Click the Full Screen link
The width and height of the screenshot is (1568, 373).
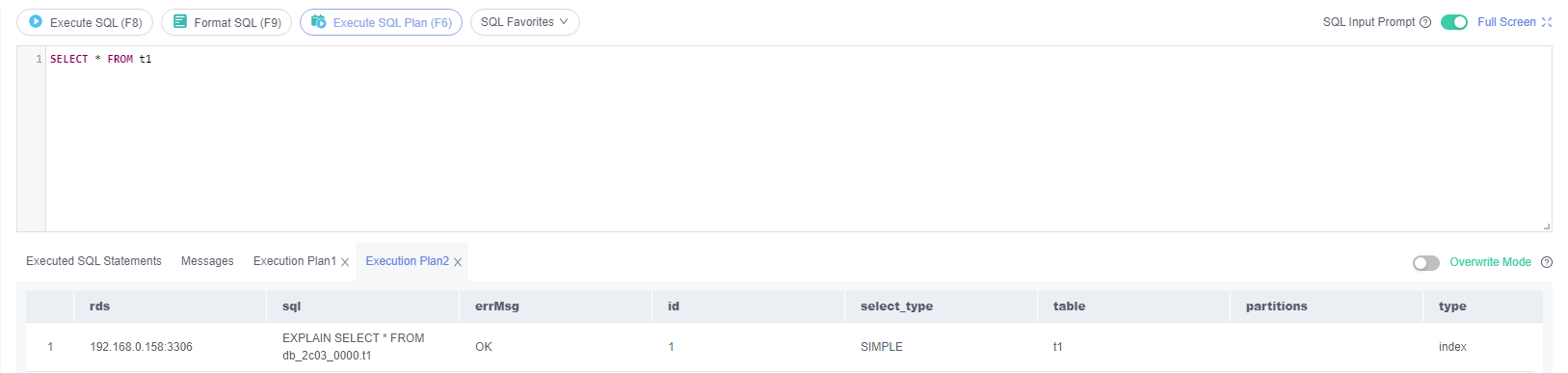click(x=1506, y=22)
